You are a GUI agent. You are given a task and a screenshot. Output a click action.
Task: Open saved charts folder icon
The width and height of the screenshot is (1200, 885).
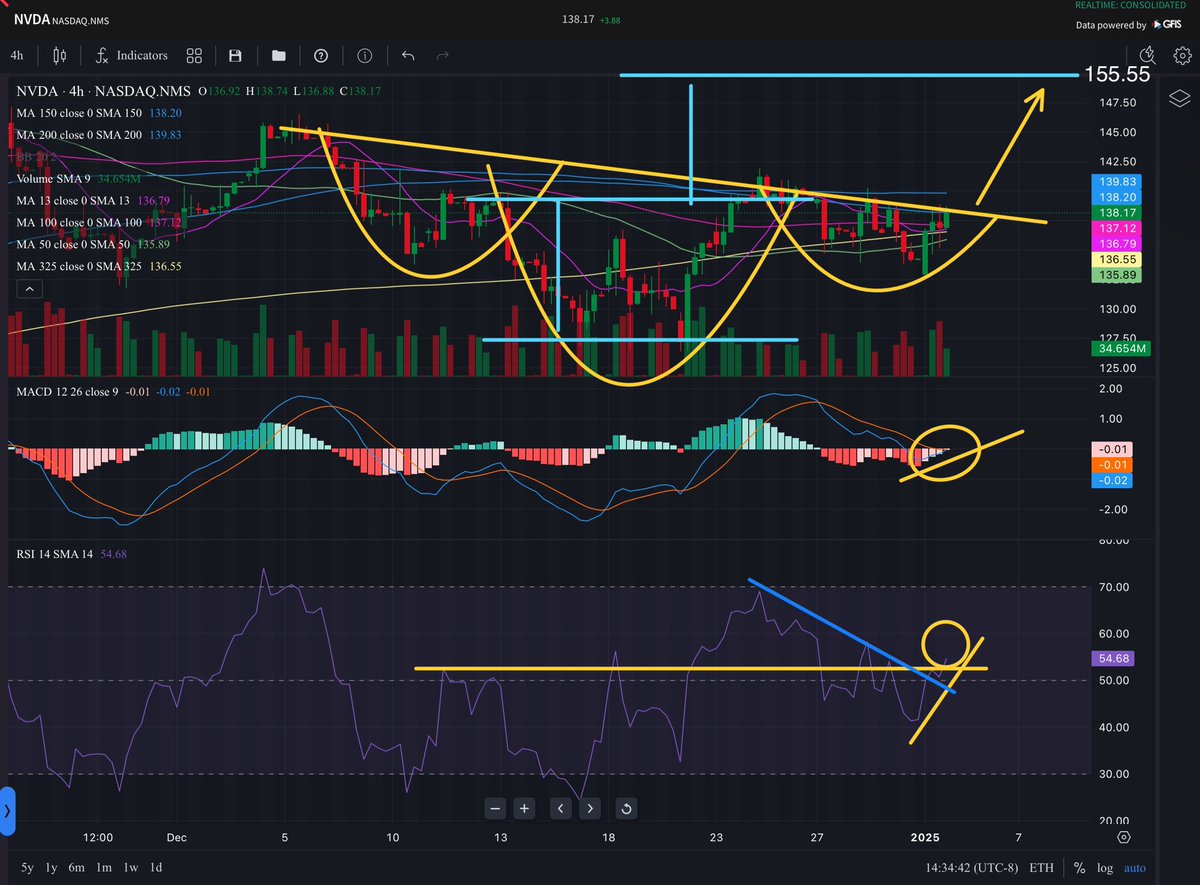278,56
